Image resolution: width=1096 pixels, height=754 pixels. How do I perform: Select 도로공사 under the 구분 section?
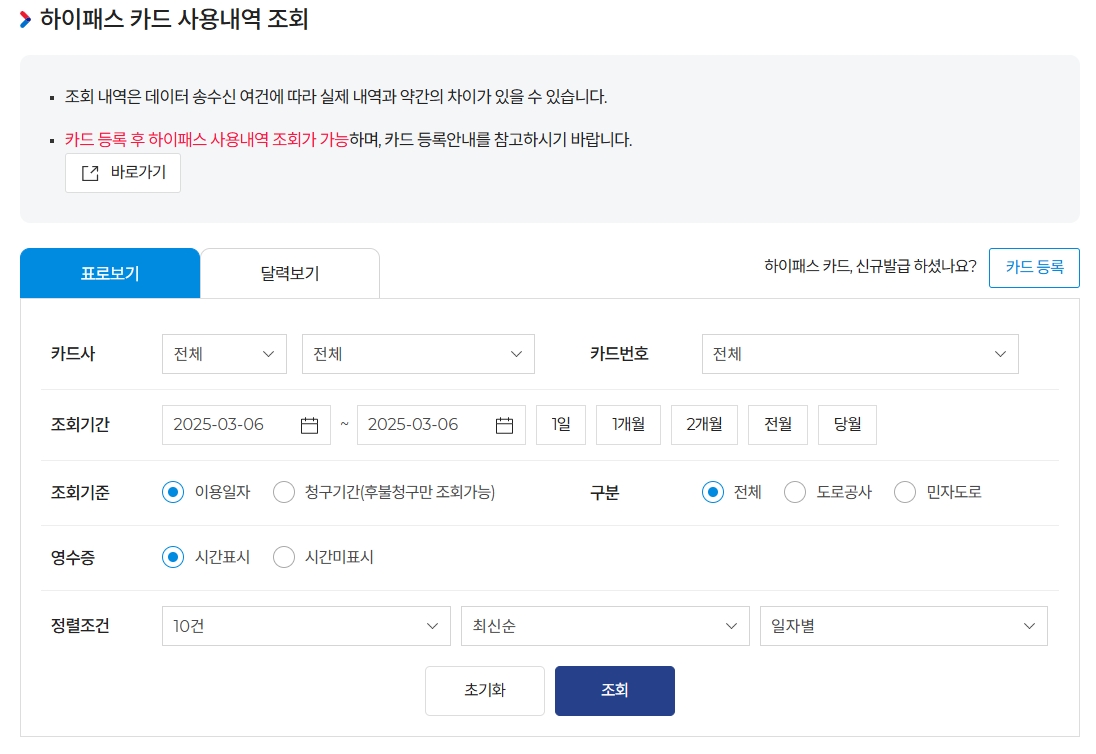coord(795,492)
